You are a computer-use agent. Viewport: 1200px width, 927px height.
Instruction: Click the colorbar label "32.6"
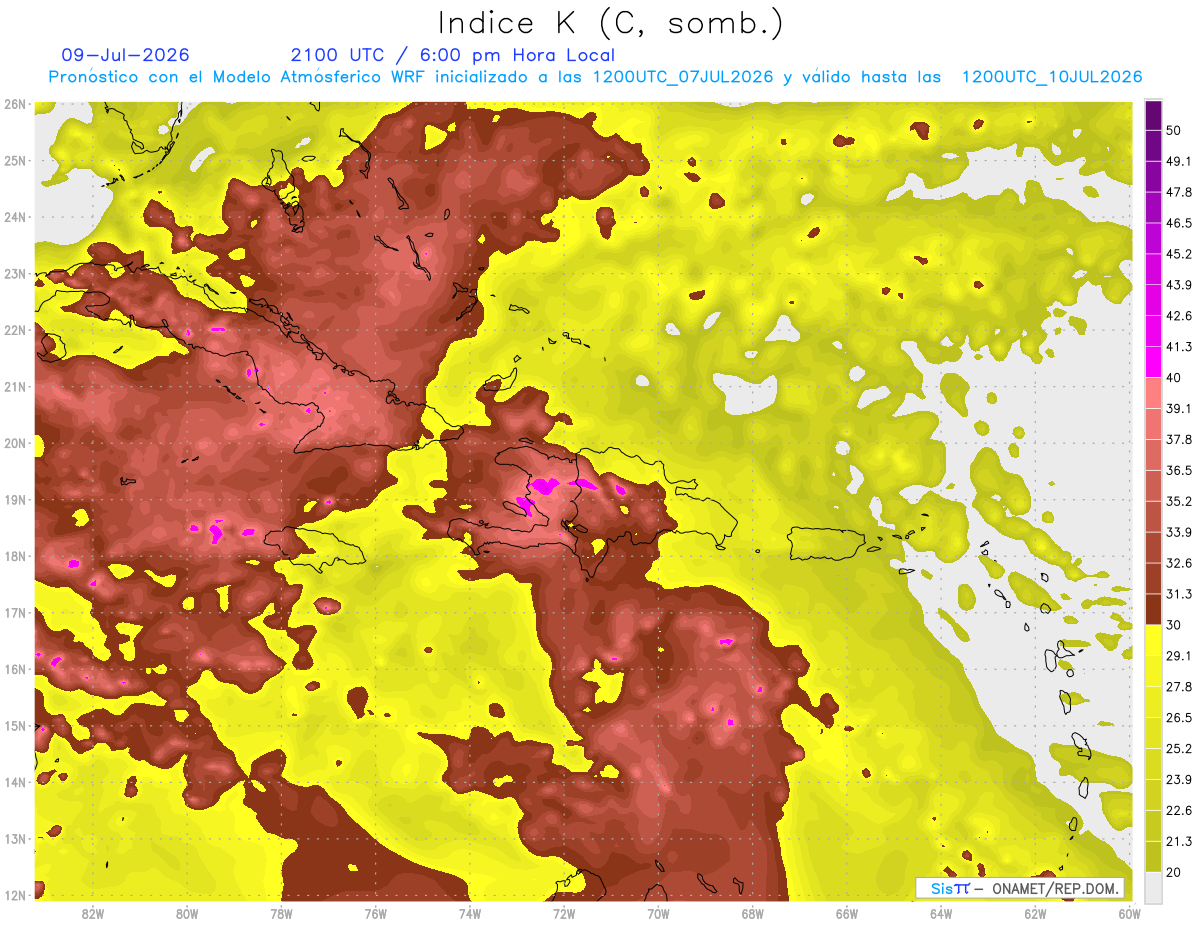coord(1179,563)
